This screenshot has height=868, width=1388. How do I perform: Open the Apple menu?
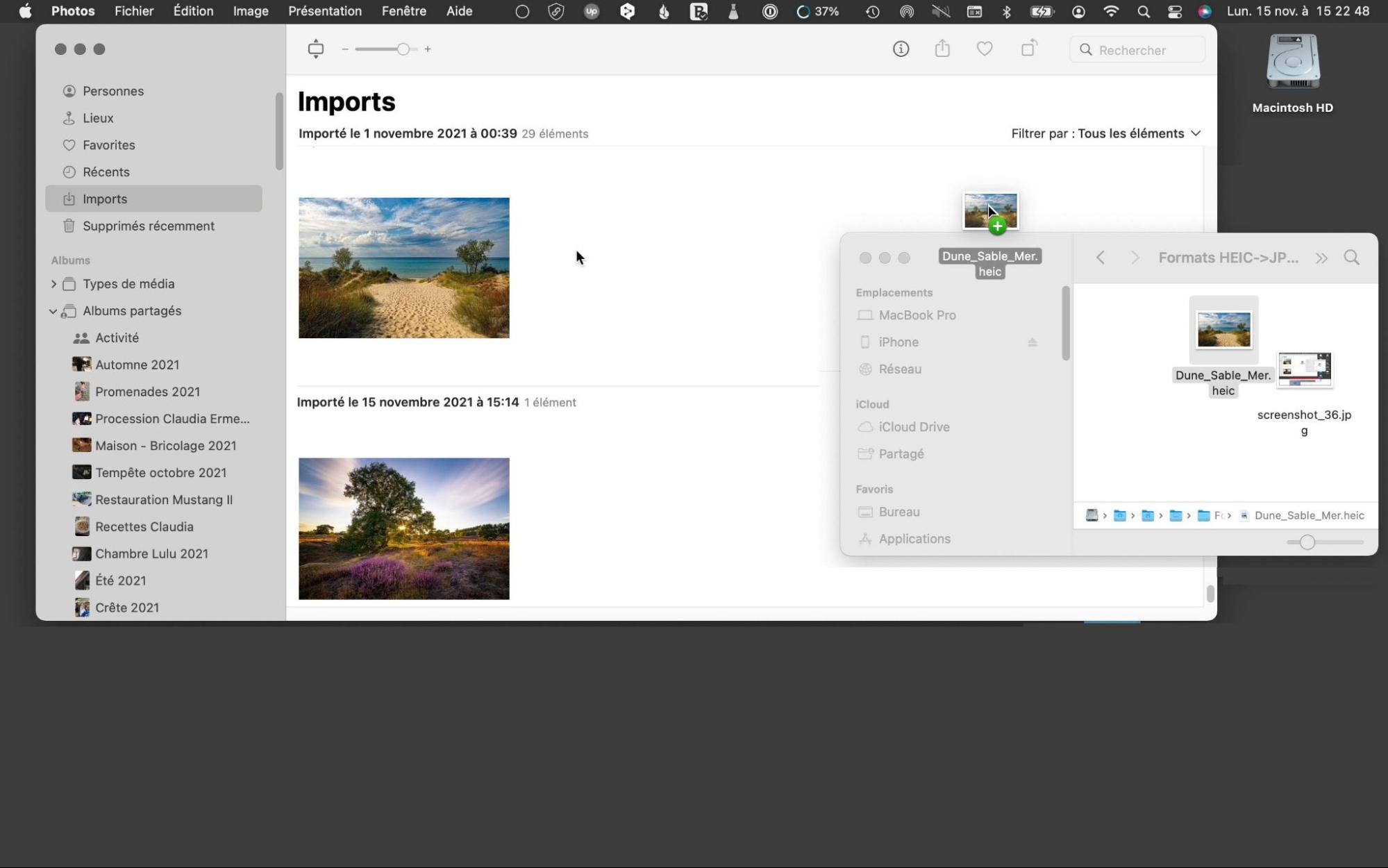click(25, 11)
